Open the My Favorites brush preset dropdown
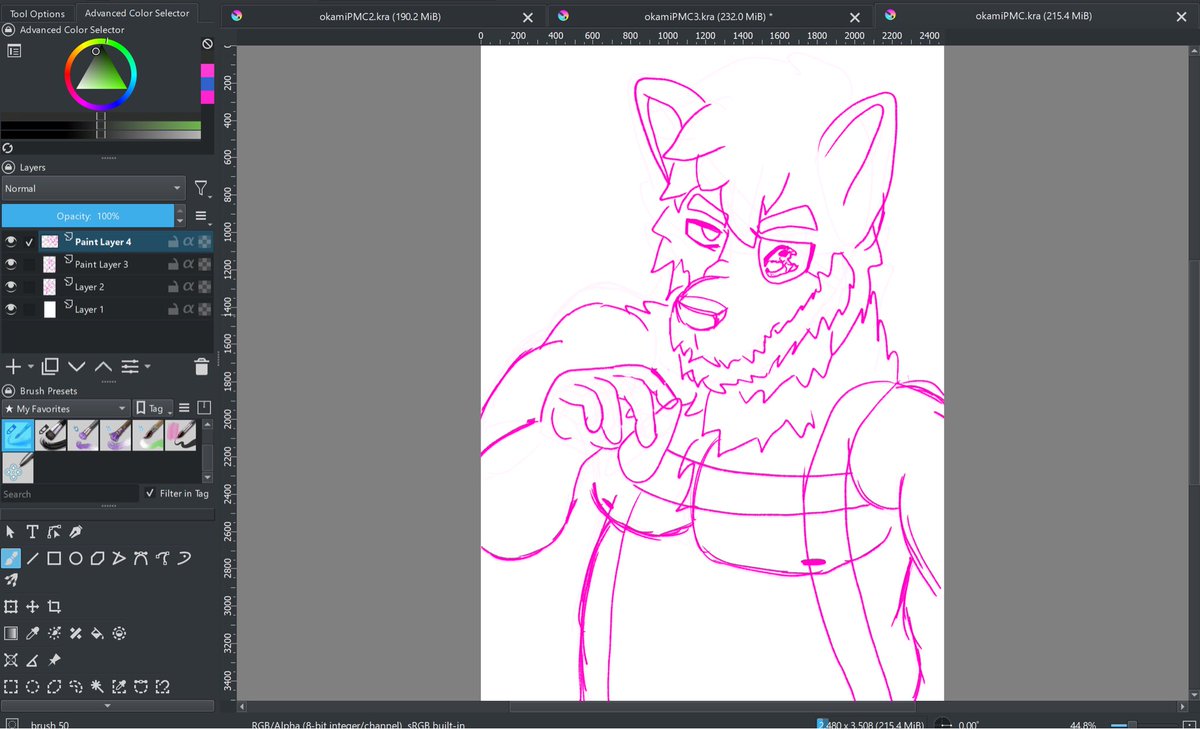Screen dimensions: 1200x729 coord(65,408)
